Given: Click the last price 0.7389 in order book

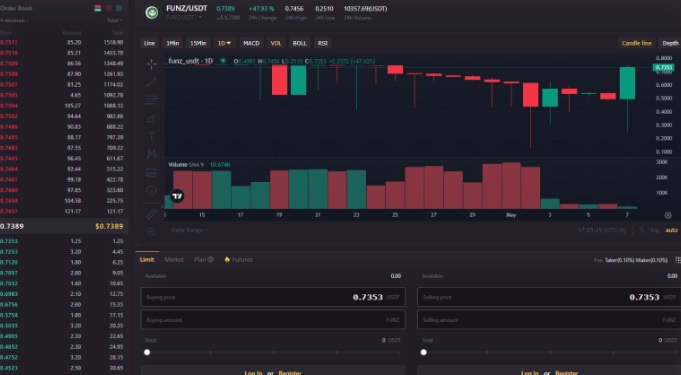Looking at the screenshot, I should click(x=12, y=226).
